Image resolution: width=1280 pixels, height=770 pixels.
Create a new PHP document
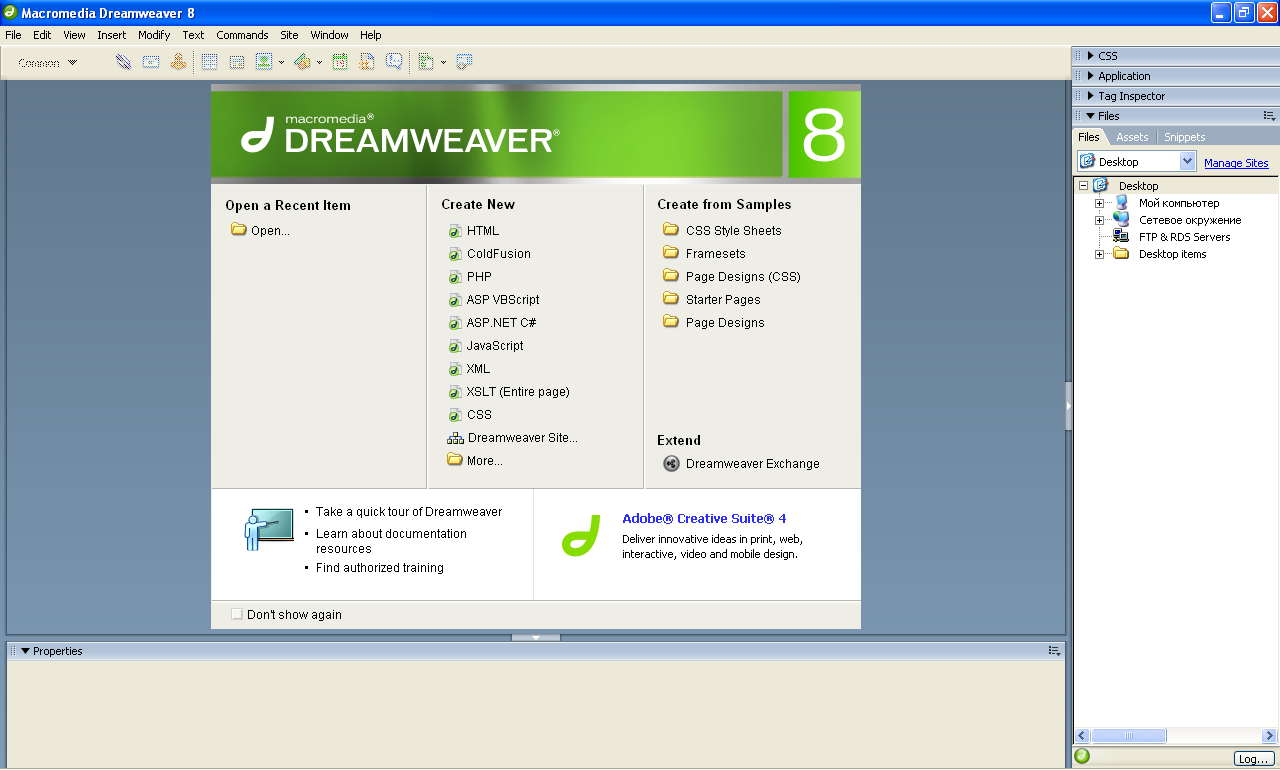479,277
